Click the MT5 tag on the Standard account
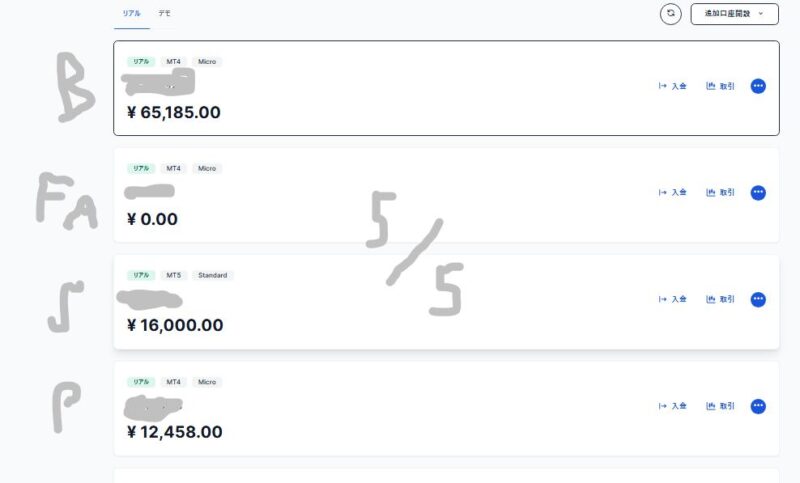The image size is (800, 483). click(x=174, y=275)
